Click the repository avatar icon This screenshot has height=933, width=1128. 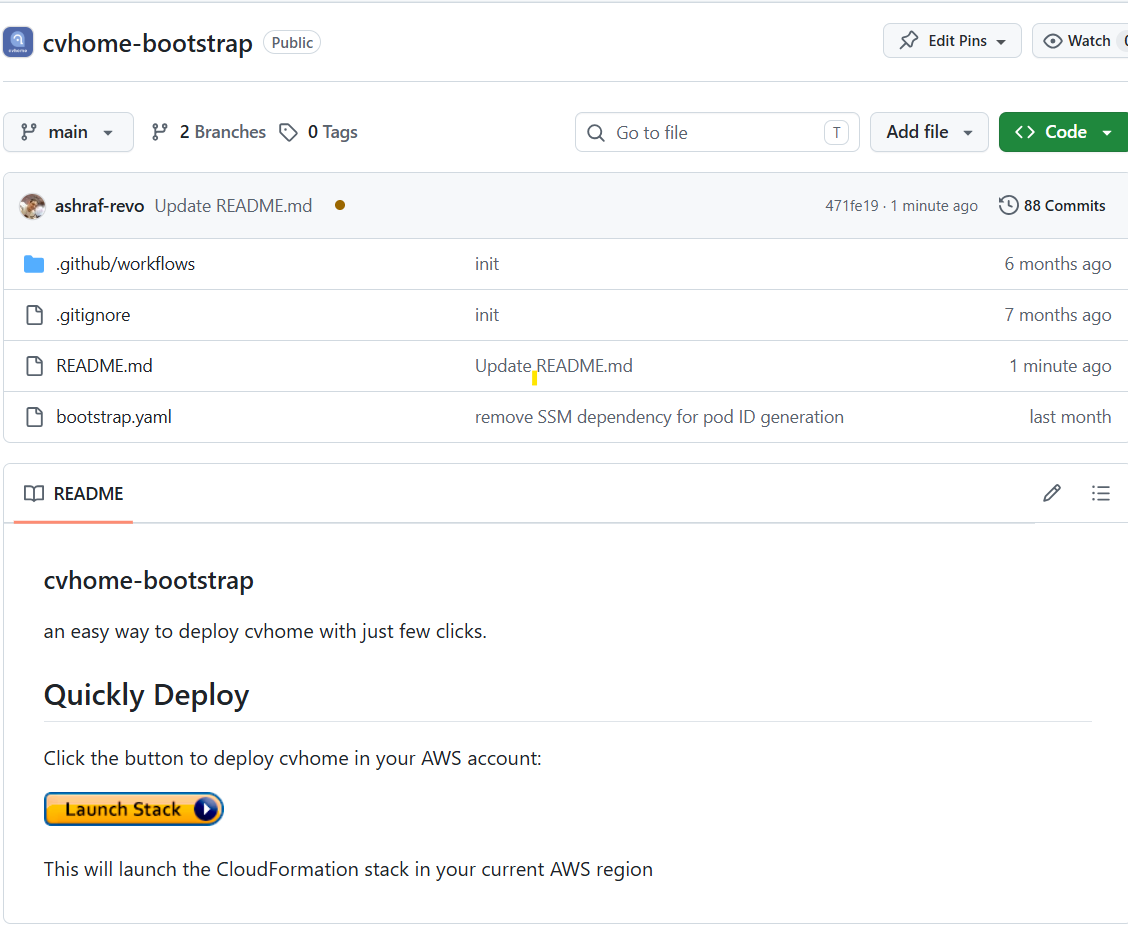[18, 42]
